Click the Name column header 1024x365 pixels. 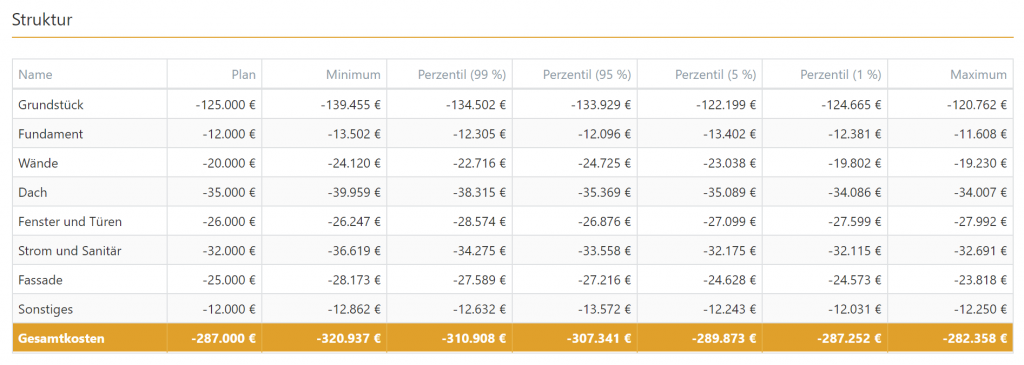(x=35, y=75)
